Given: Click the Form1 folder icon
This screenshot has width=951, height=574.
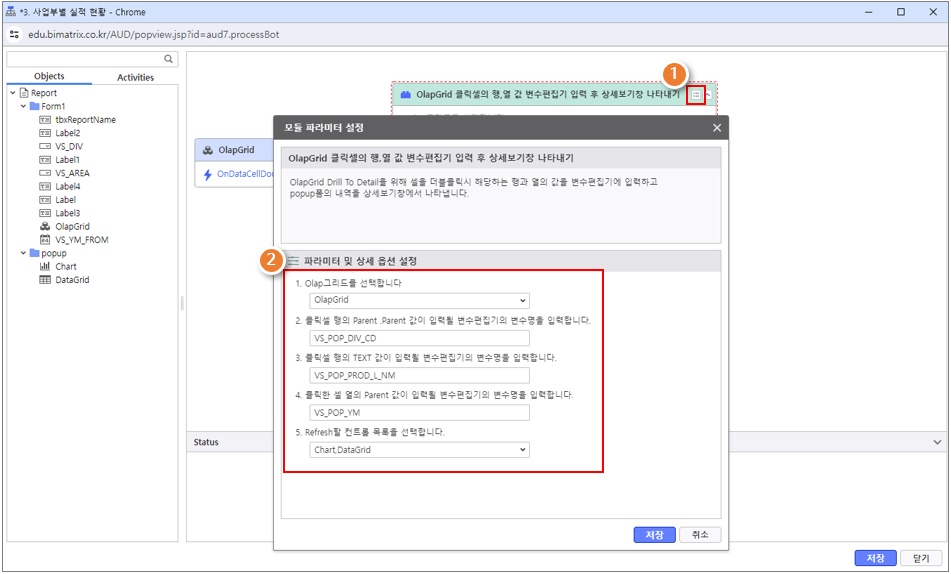Looking at the screenshot, I should [35, 106].
